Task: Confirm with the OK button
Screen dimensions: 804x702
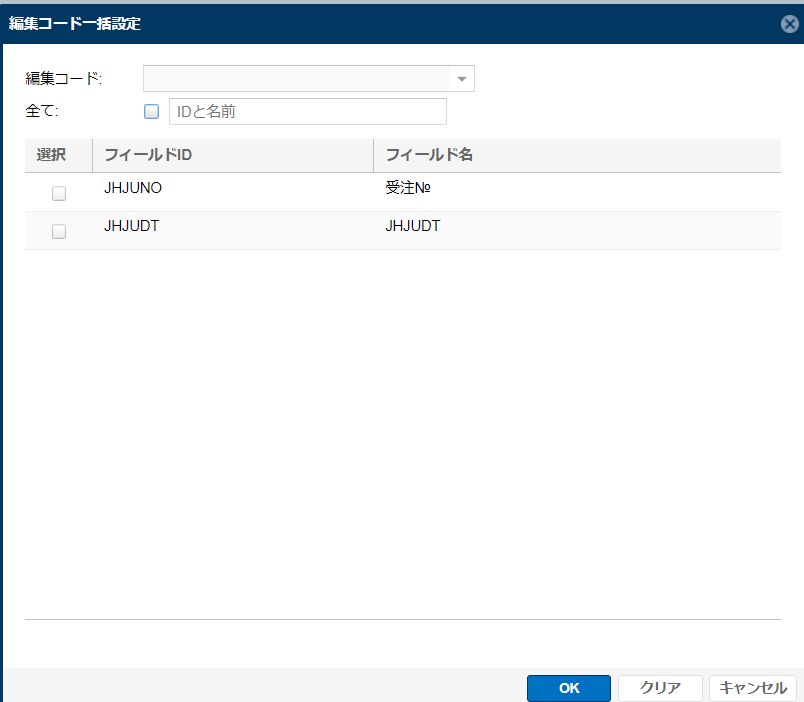Action: point(569,688)
